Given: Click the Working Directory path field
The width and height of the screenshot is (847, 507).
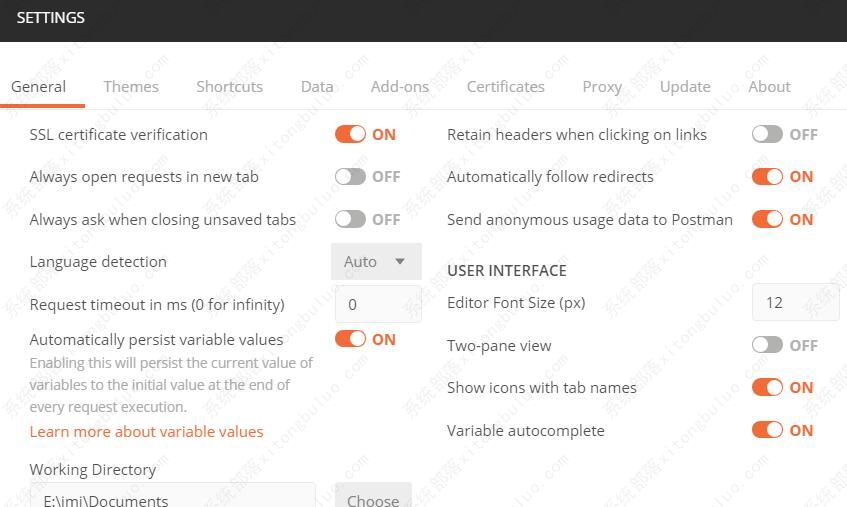Looking at the screenshot, I should pos(172,495).
